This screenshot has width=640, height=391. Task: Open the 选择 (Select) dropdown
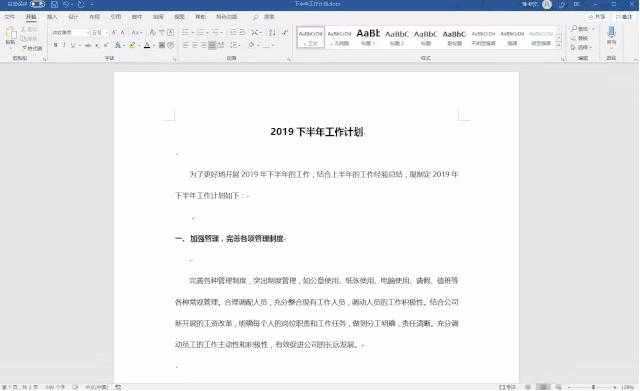(x=582, y=47)
